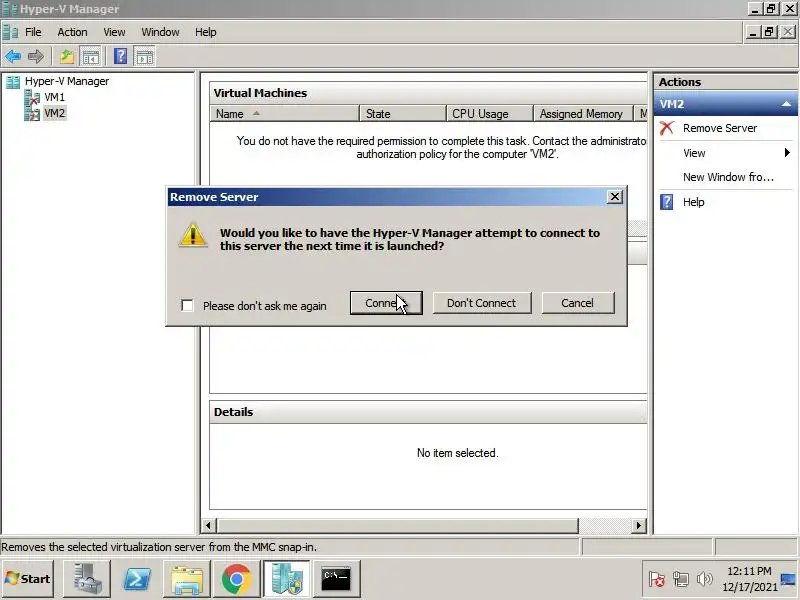This screenshot has width=800, height=600.
Task: Open Server Manager from the taskbar
Action: (86, 579)
